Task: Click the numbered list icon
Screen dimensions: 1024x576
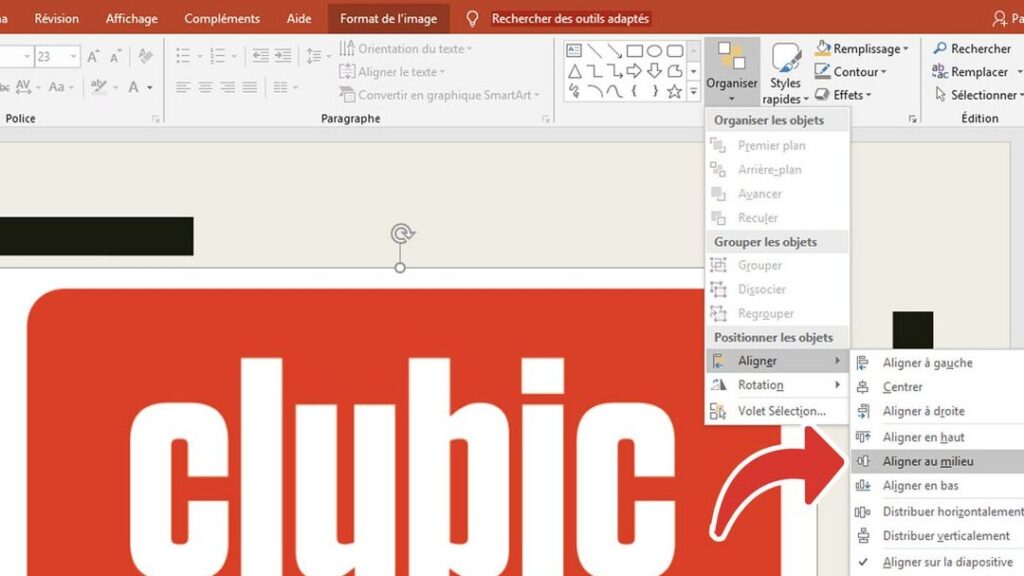Action: point(217,56)
